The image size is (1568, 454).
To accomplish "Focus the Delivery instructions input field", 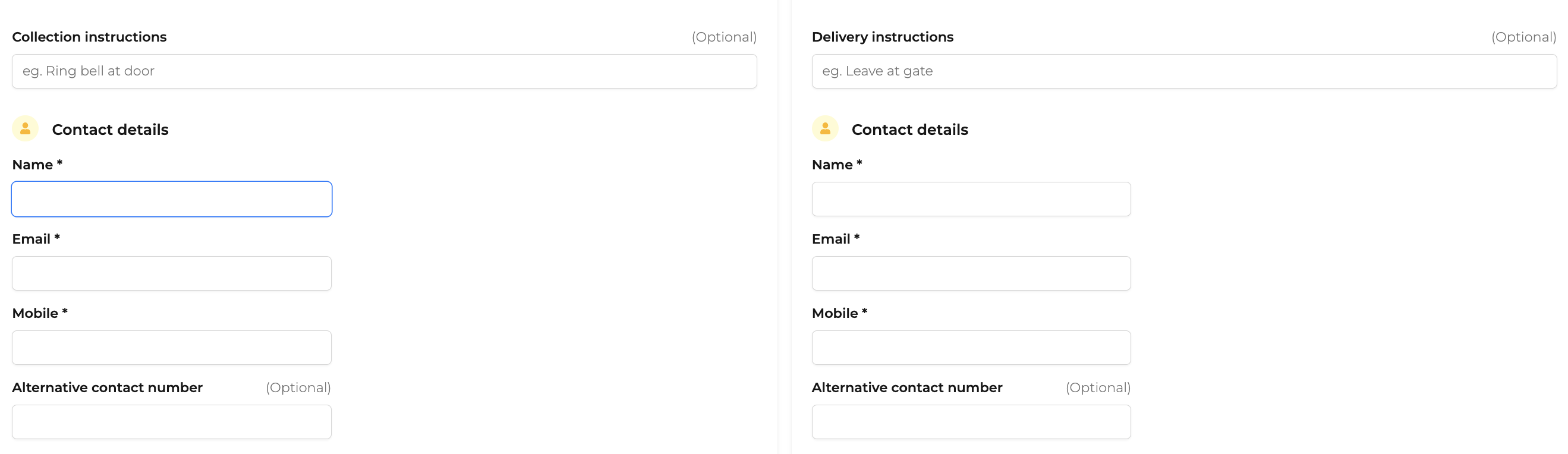I will [1183, 71].
